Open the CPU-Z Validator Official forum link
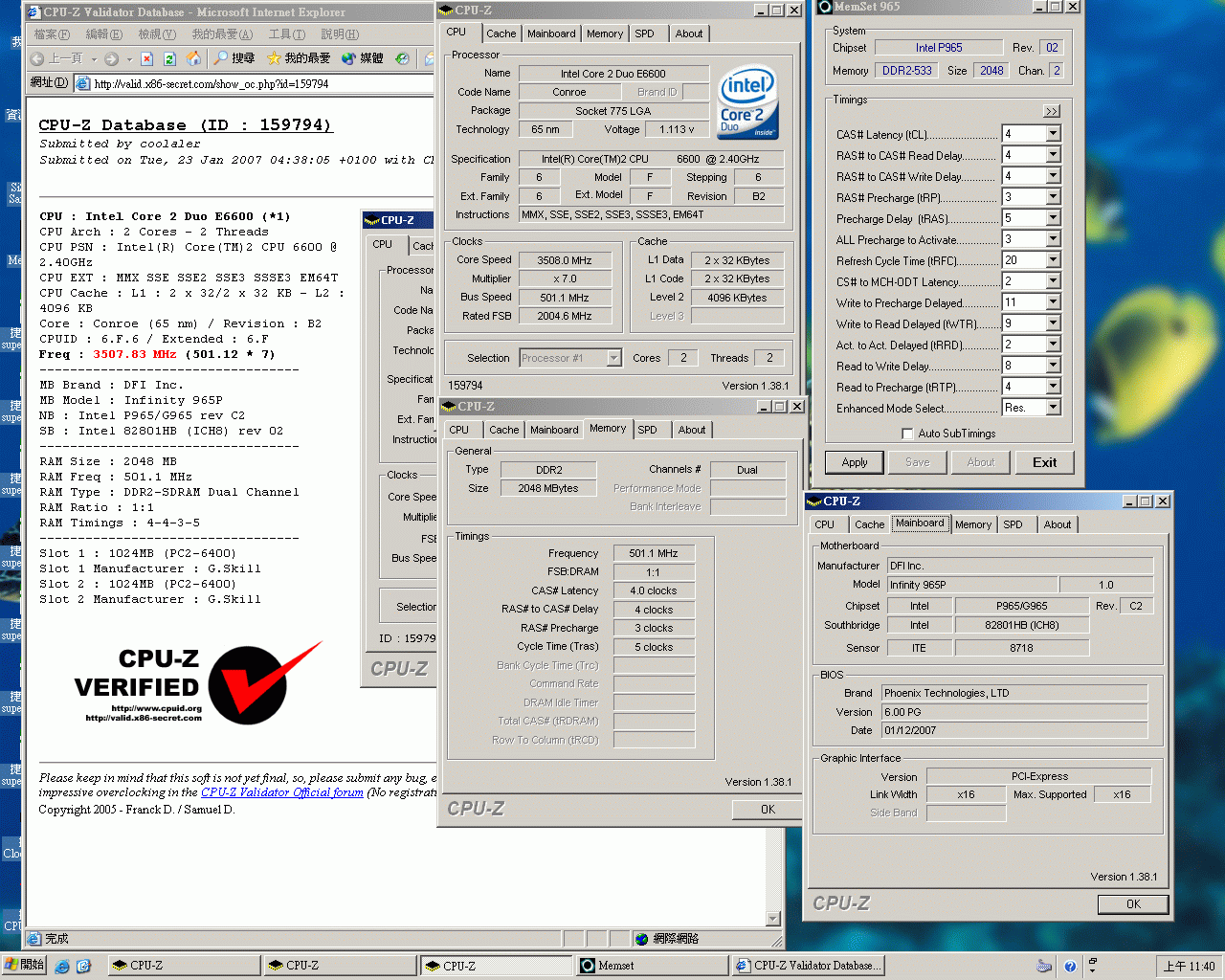This screenshot has width=1225, height=980. pos(282,792)
